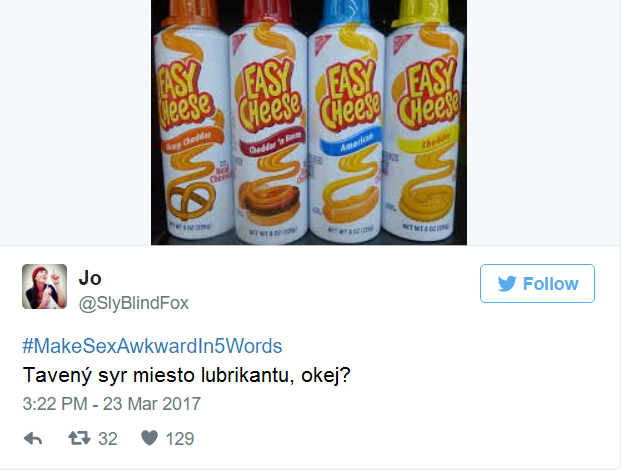Retweet the post with the retweet icon

pos(79,438)
